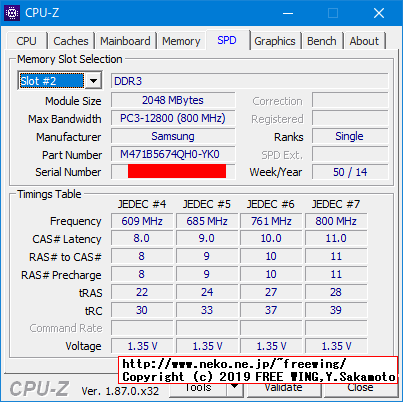Image resolution: width=403 pixels, height=402 pixels.
Task: Click the tRC value 30
Action: (142, 310)
